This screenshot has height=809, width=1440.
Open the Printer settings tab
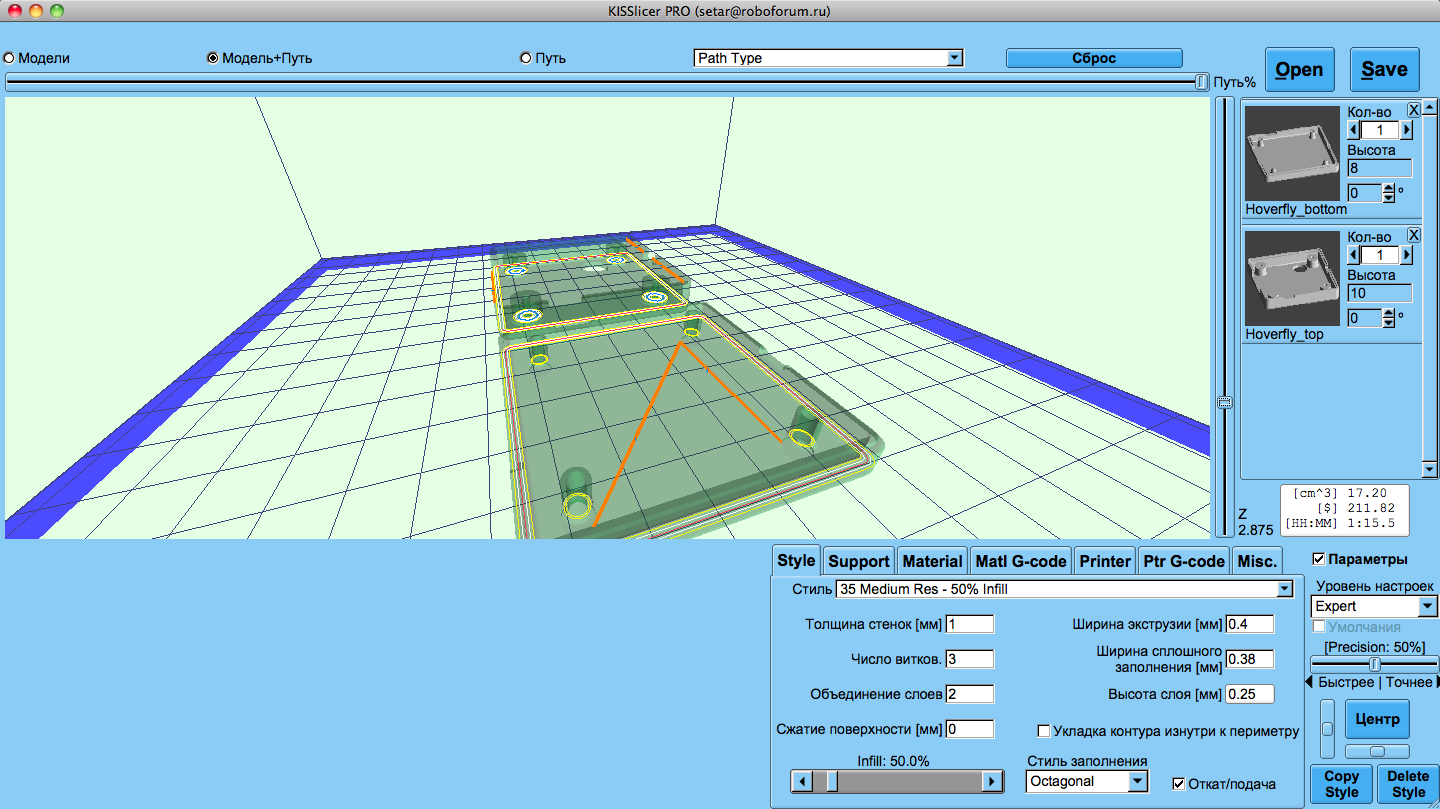[x=1104, y=561]
